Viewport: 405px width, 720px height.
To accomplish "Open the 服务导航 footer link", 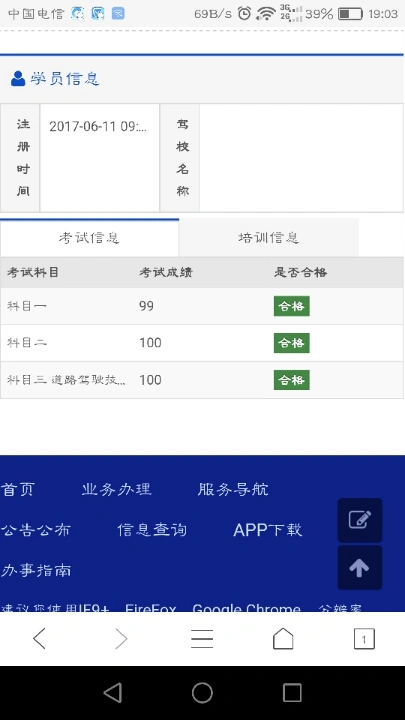I will pos(233,489).
